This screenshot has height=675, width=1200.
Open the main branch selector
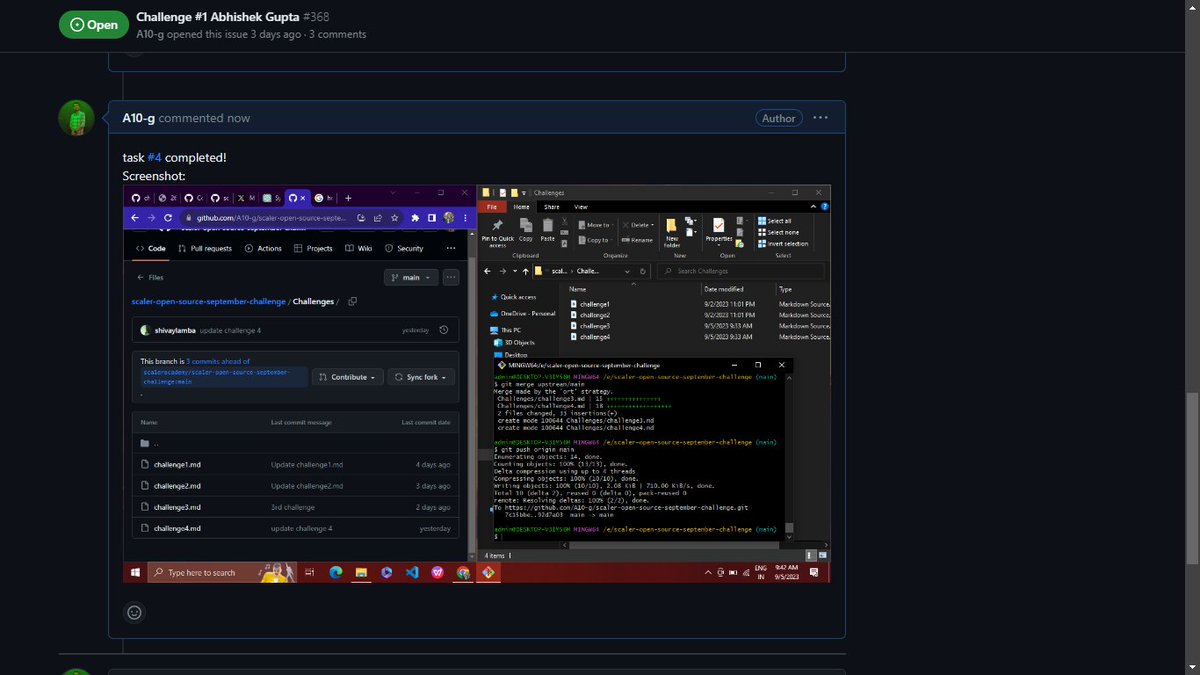pyautogui.click(x=411, y=277)
